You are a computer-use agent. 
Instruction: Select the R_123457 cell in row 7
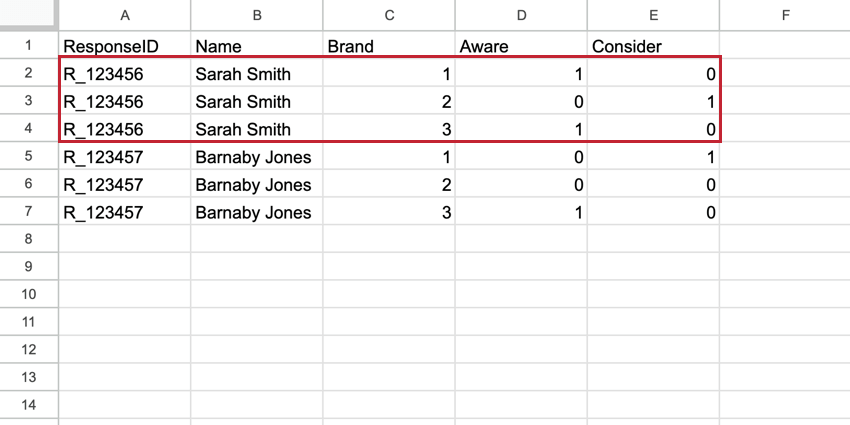pos(125,212)
